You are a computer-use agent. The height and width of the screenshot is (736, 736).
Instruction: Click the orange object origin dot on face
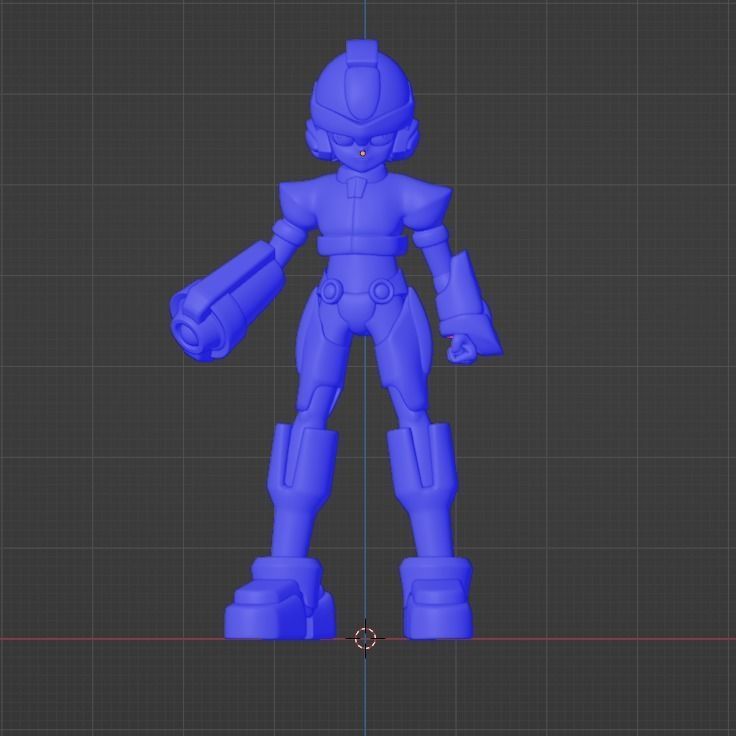coord(362,153)
